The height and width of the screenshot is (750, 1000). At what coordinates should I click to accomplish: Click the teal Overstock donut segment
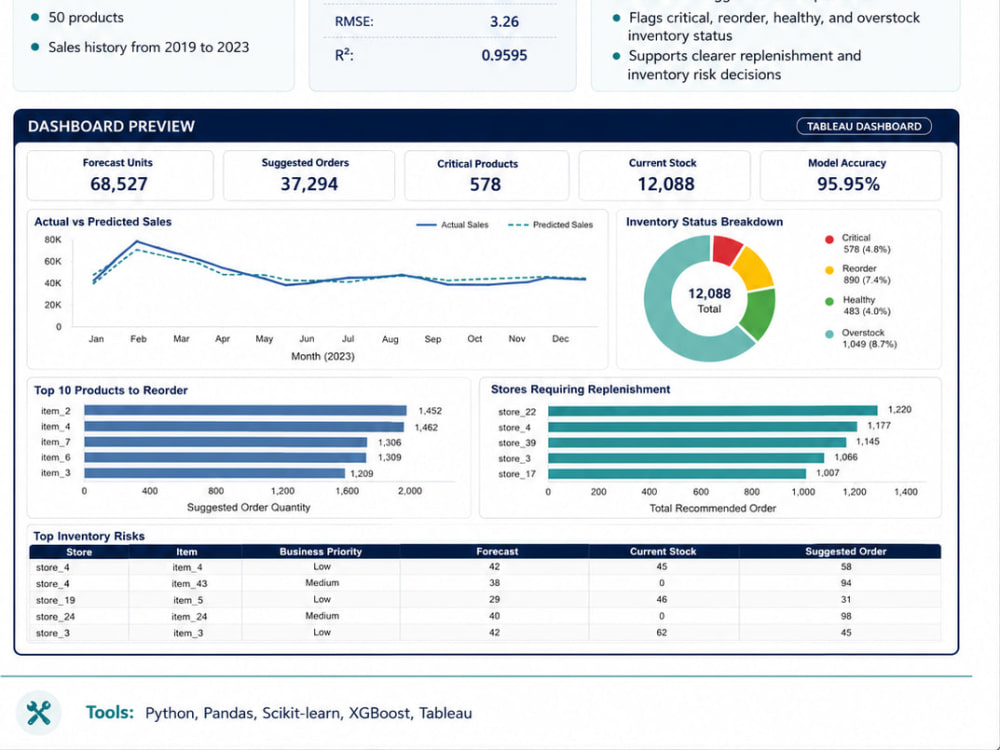[665, 312]
